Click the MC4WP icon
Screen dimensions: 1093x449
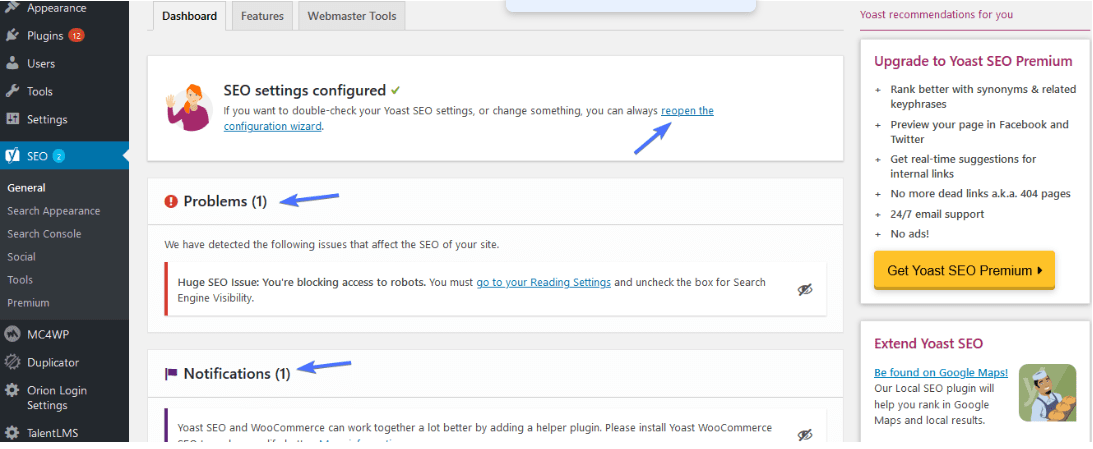tap(12, 334)
